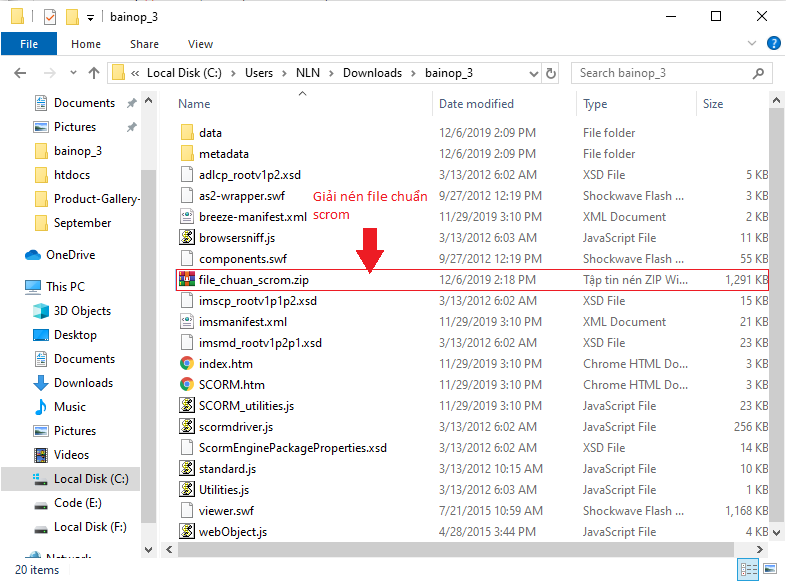Switch to Details view layout icon
The image size is (786, 582).
[748, 570]
